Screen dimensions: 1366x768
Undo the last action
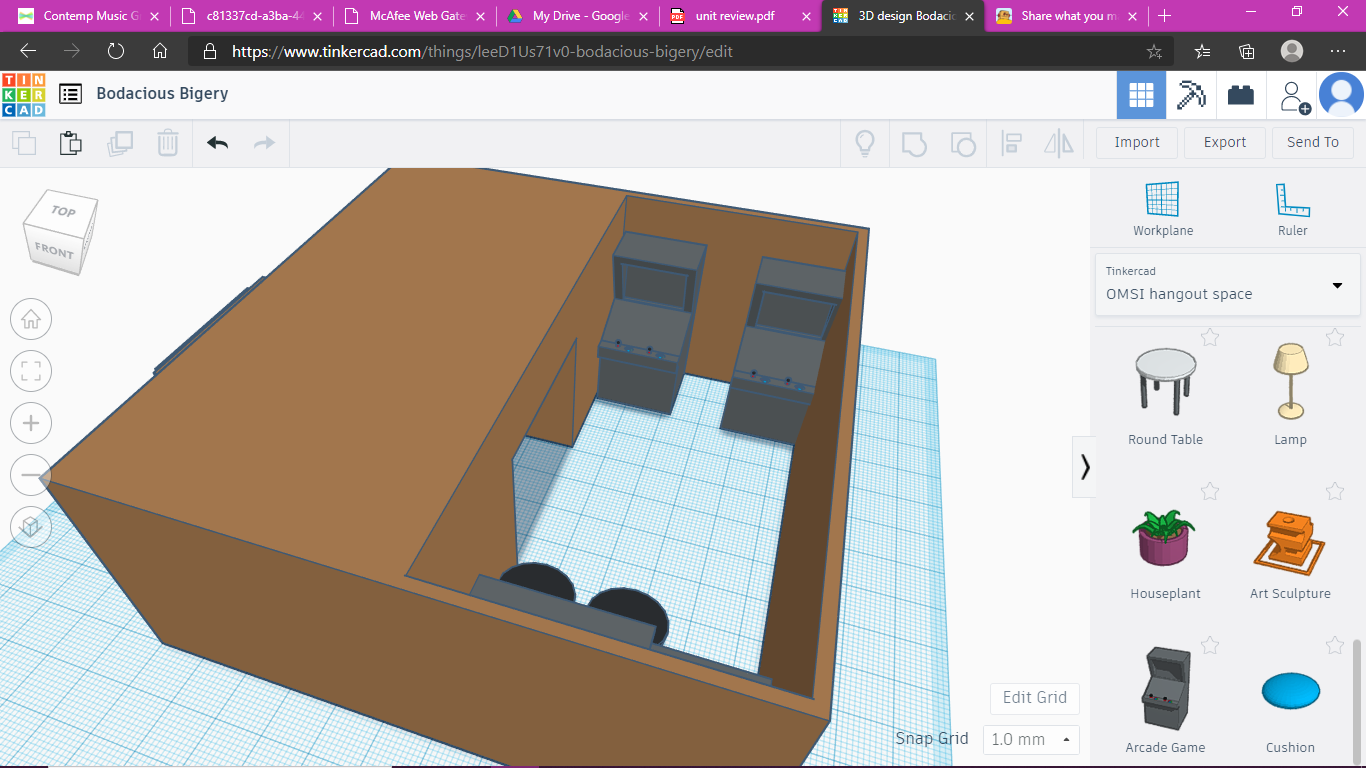pos(217,143)
